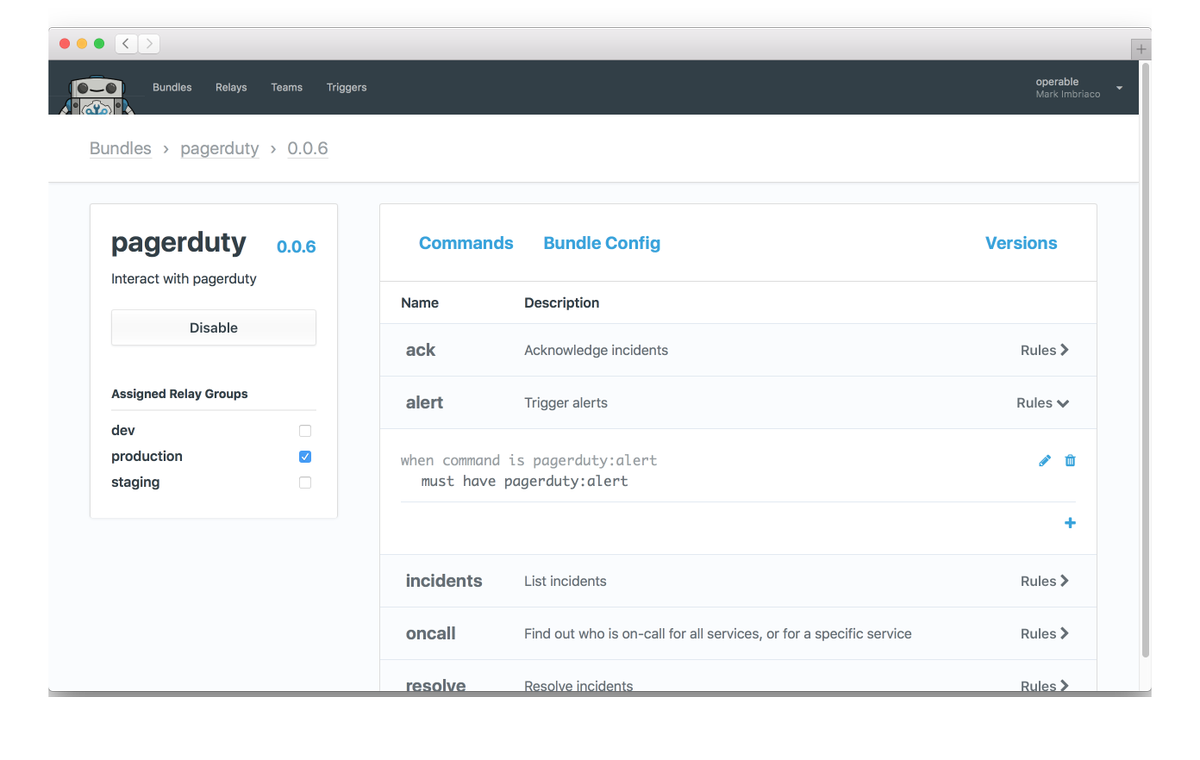Switch to the Versions tab

1021,243
